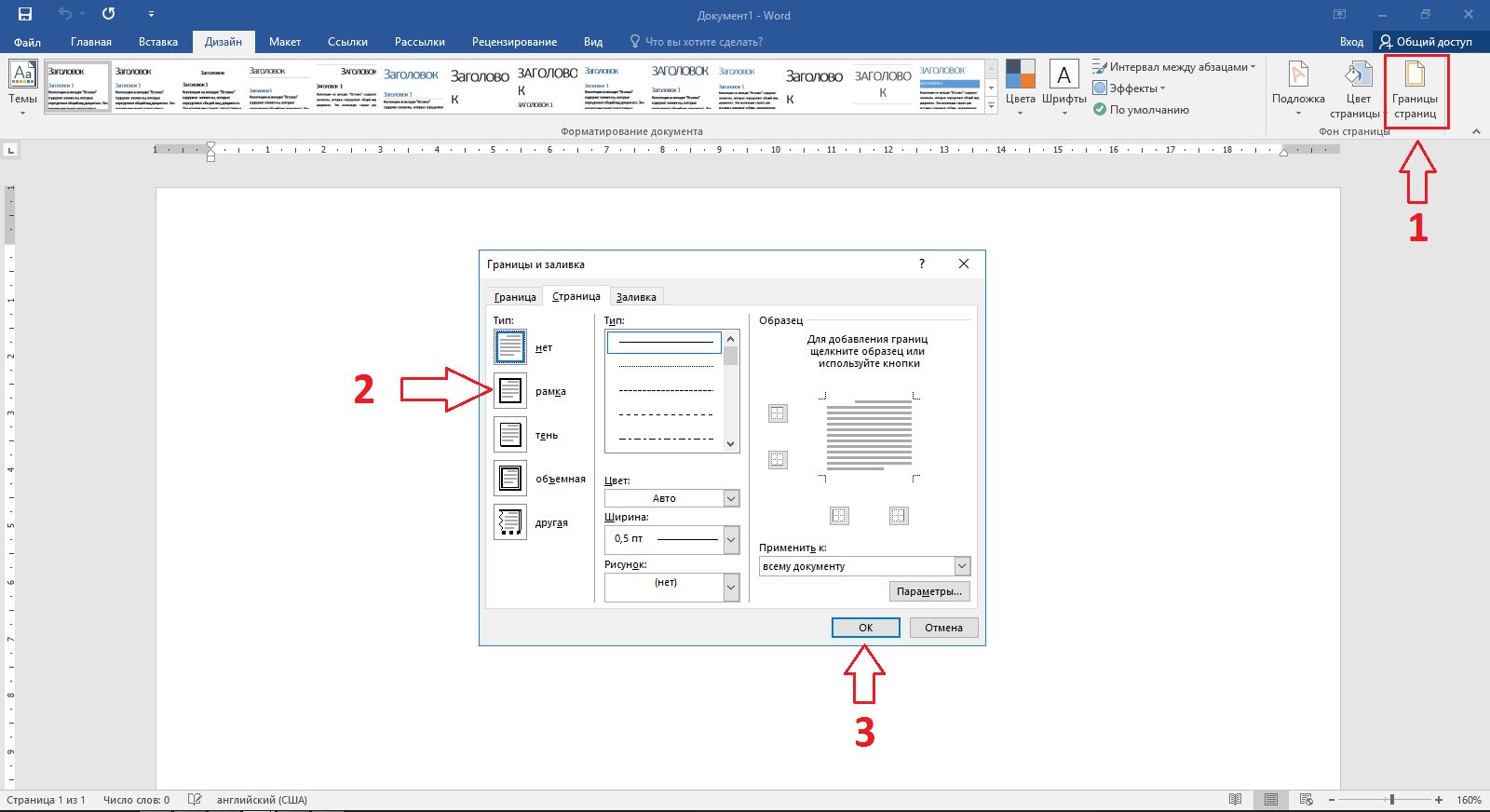Open the Подложка watermark menu
Screen dimensions: 1490x812
point(1298,90)
